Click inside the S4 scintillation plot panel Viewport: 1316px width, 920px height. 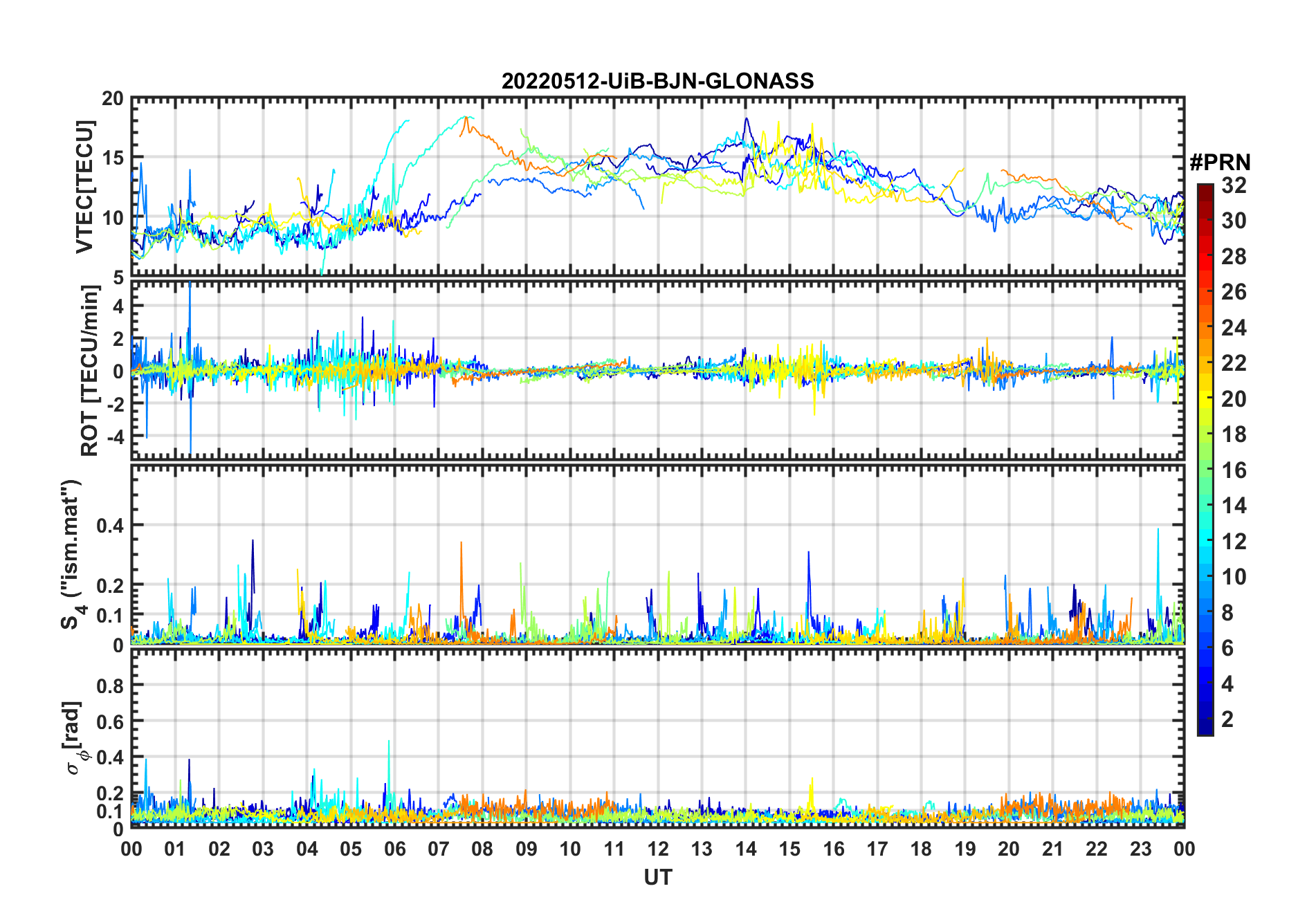click(657, 554)
